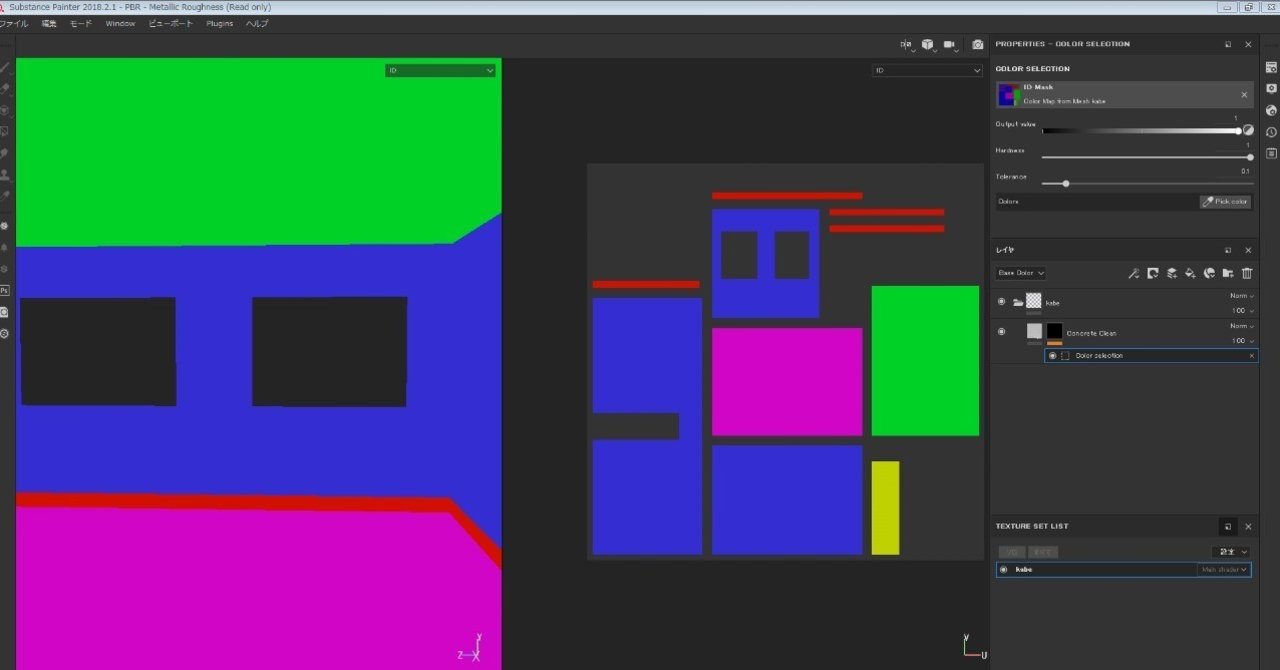Click the symmetry toggle icon in viewport toolbar
Image resolution: width=1280 pixels, height=670 pixels.
[906, 44]
